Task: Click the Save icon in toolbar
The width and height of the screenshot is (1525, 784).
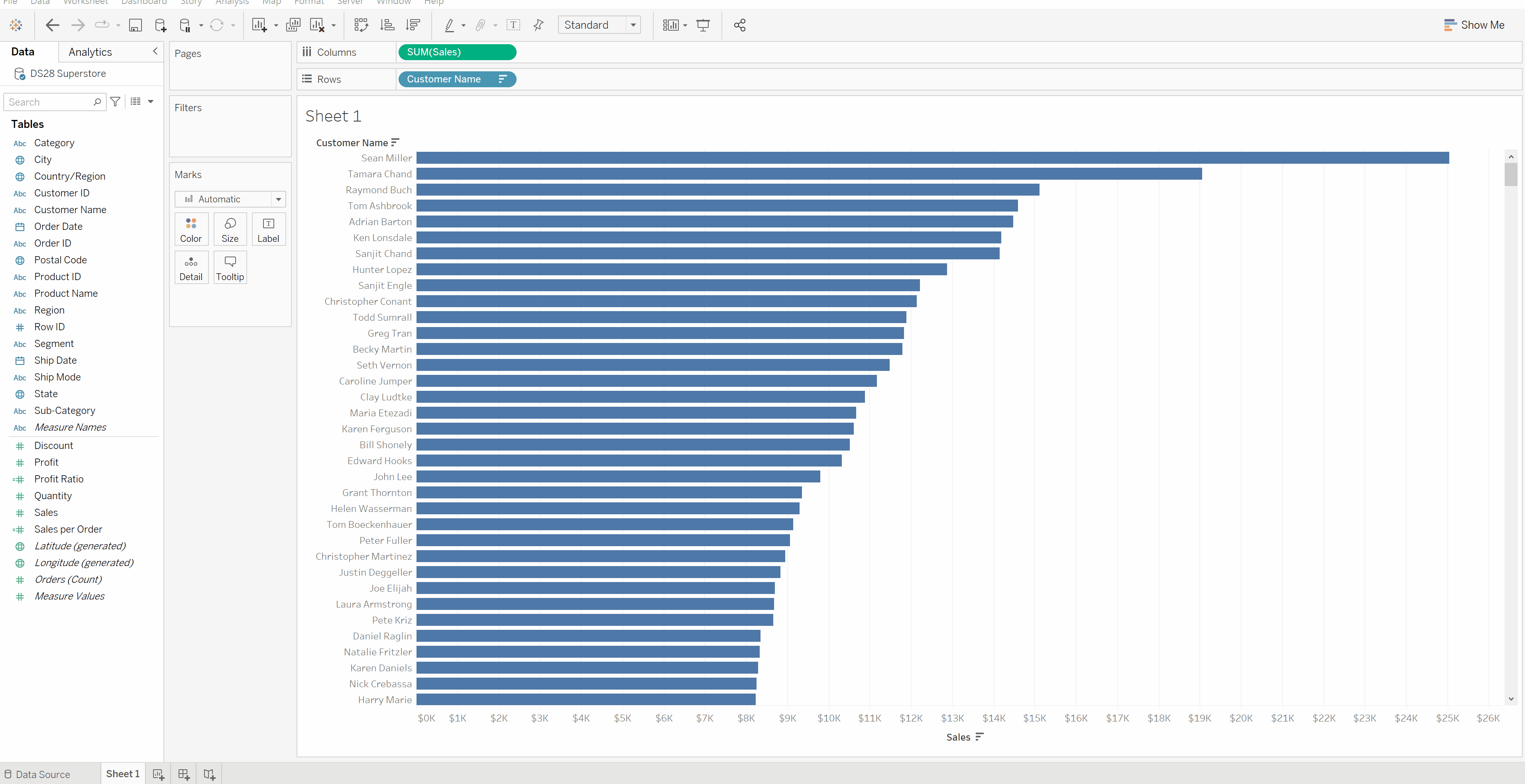Action: tap(134, 25)
